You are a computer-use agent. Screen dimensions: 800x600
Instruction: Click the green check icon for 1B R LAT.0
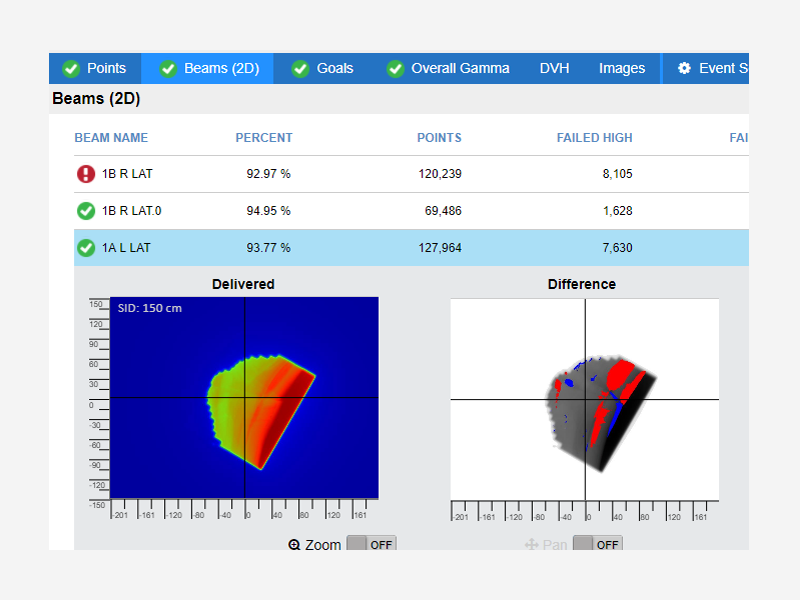[86, 211]
